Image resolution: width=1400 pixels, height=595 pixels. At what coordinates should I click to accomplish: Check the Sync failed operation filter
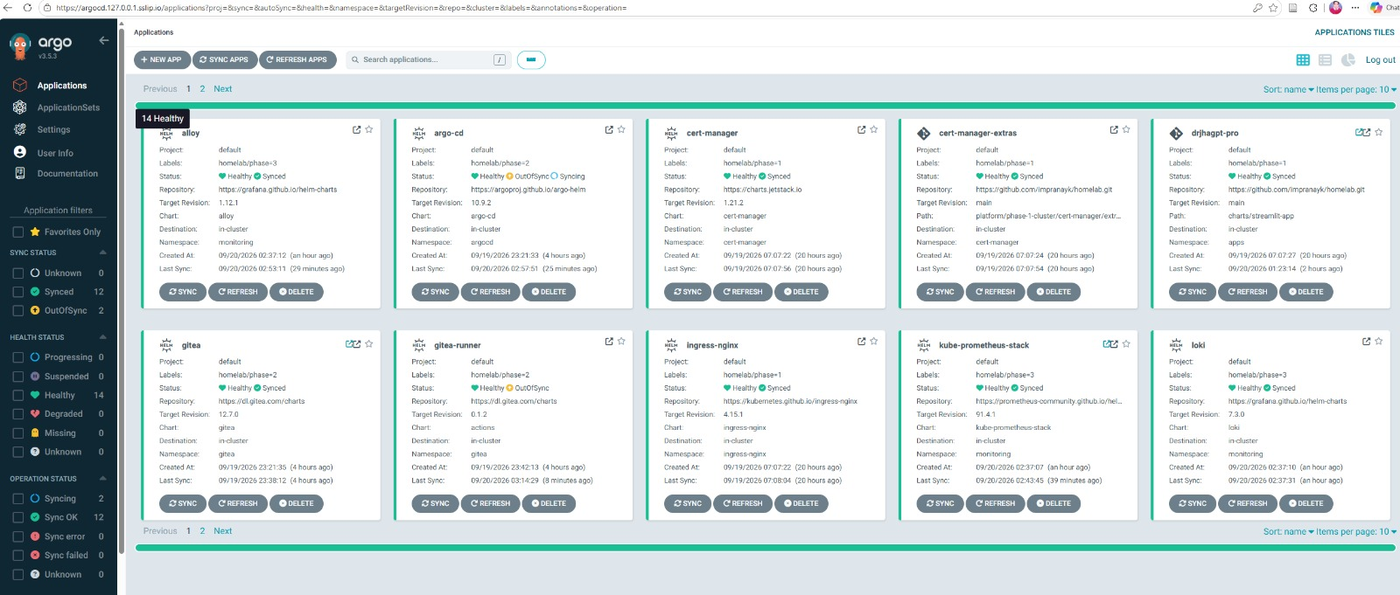18,555
